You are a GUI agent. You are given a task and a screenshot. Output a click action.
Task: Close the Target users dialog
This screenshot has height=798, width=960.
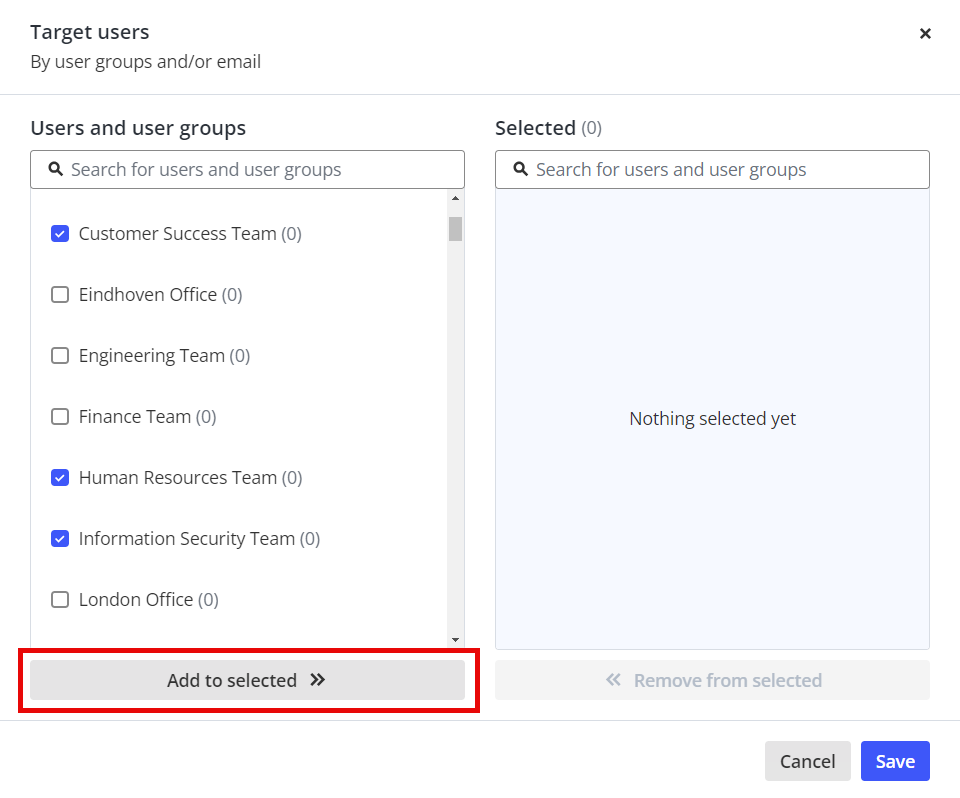coord(925,34)
